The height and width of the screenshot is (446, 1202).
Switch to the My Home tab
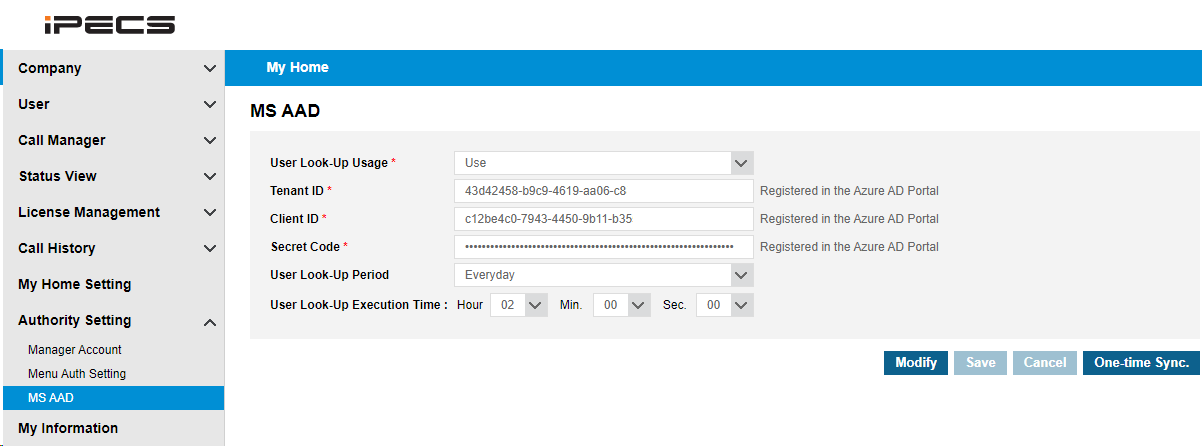(x=297, y=67)
